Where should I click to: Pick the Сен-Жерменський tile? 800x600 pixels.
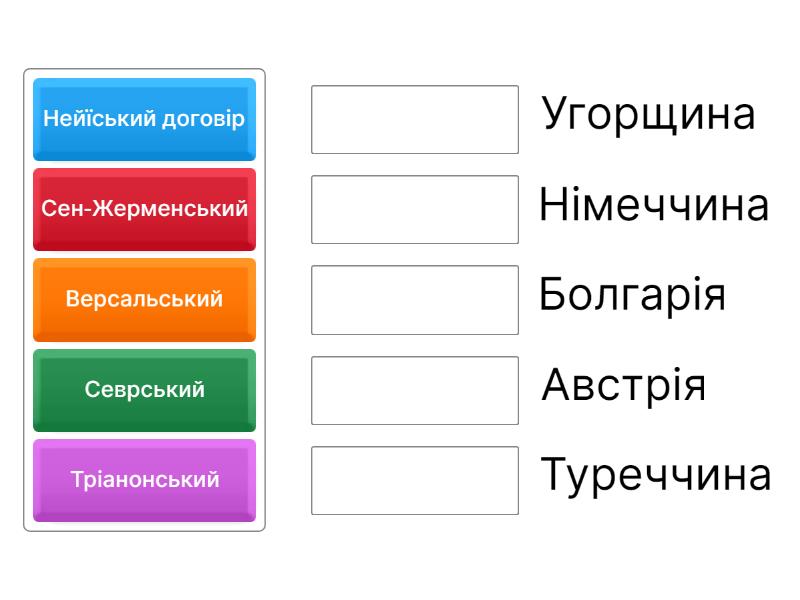[144, 209]
